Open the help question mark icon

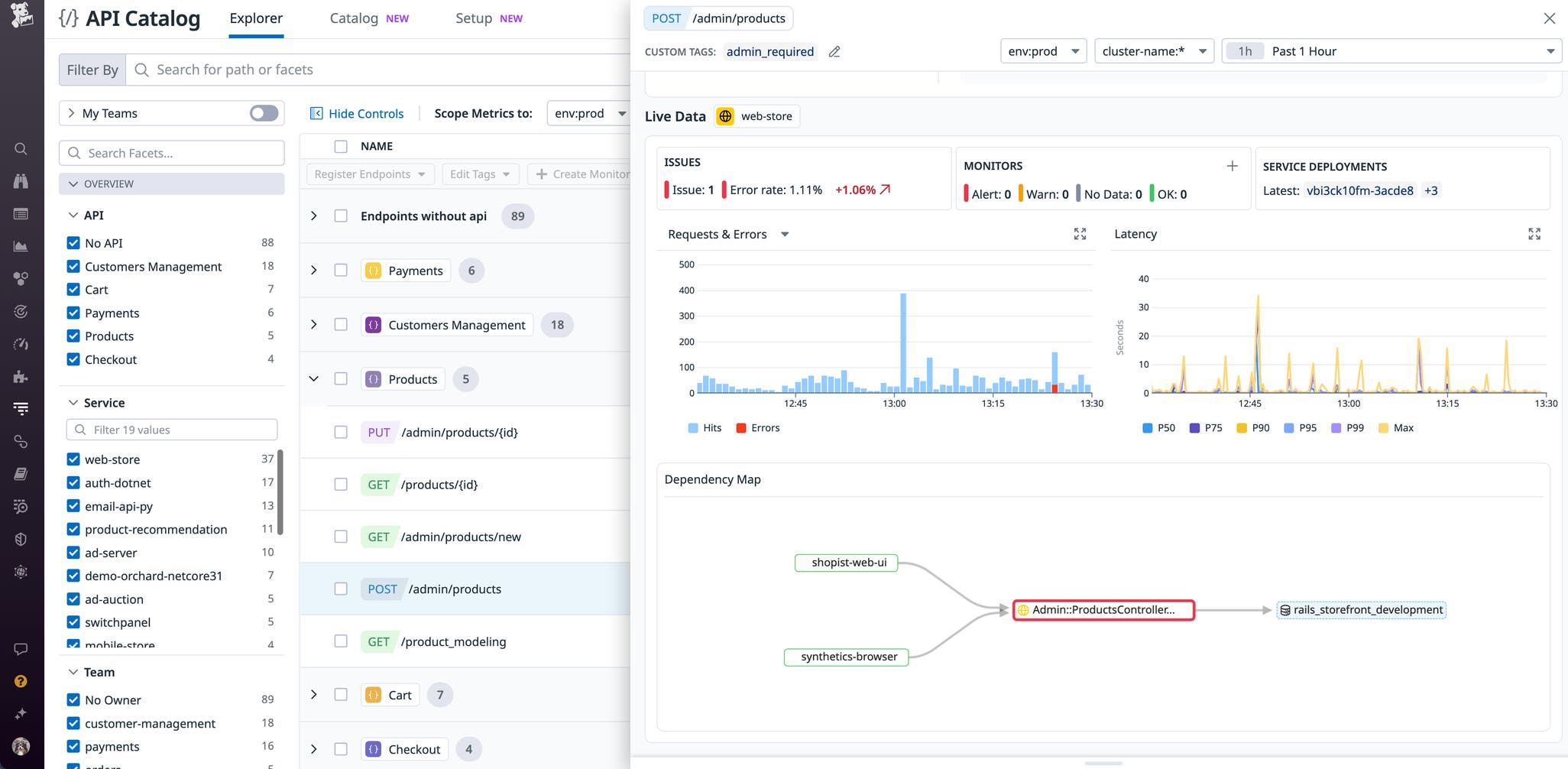tap(21, 681)
